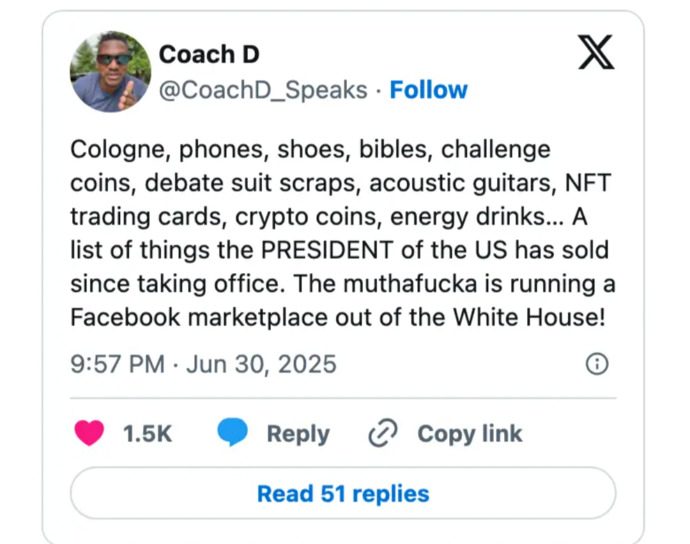Image resolution: width=690 pixels, height=544 pixels.
Task: Click the X logo in the tweet's corner
Action: [596, 52]
